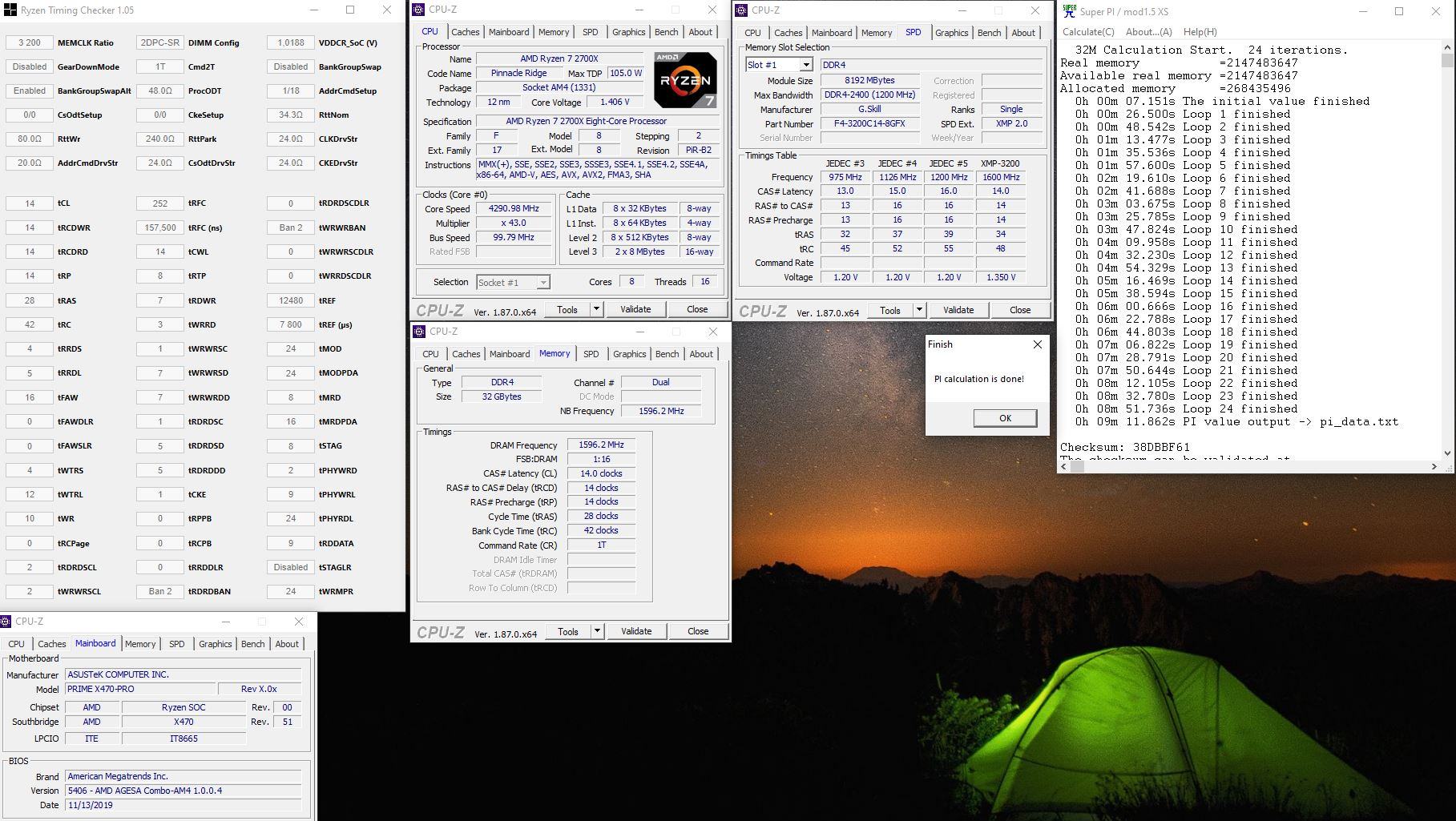Click the Tools button in CPU-Z SPD window
The image size is (1456, 821).
[x=890, y=310]
